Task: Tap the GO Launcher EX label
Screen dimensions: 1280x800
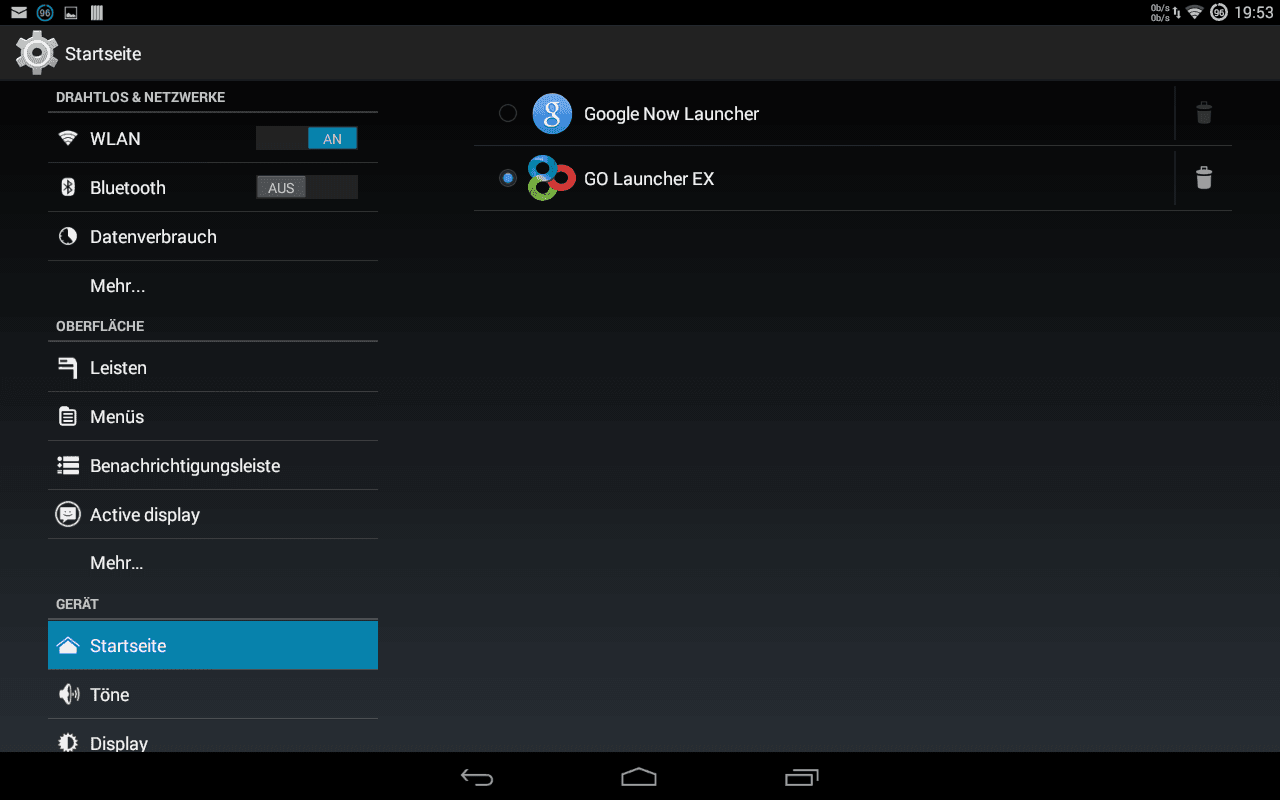Action: click(x=649, y=179)
